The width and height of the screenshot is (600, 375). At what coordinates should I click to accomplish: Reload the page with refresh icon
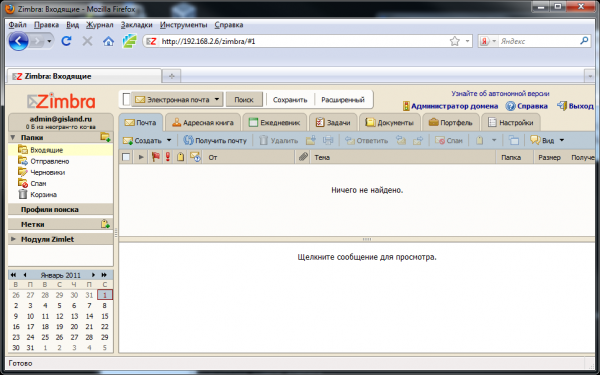coord(66,41)
